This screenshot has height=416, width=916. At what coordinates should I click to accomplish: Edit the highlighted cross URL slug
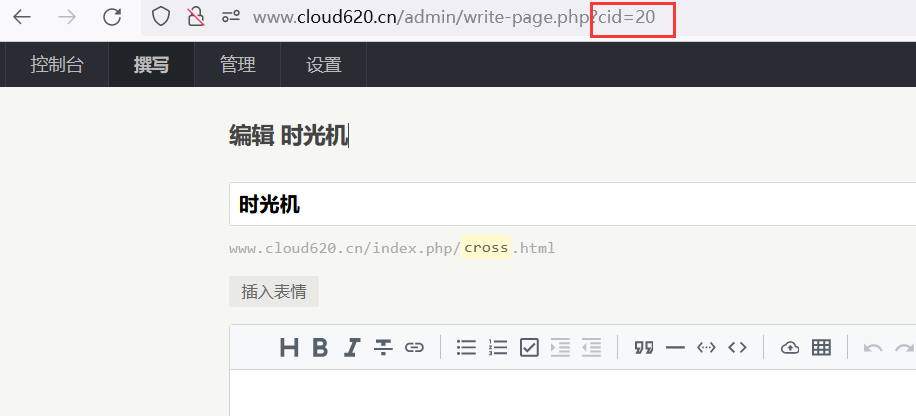coord(486,248)
